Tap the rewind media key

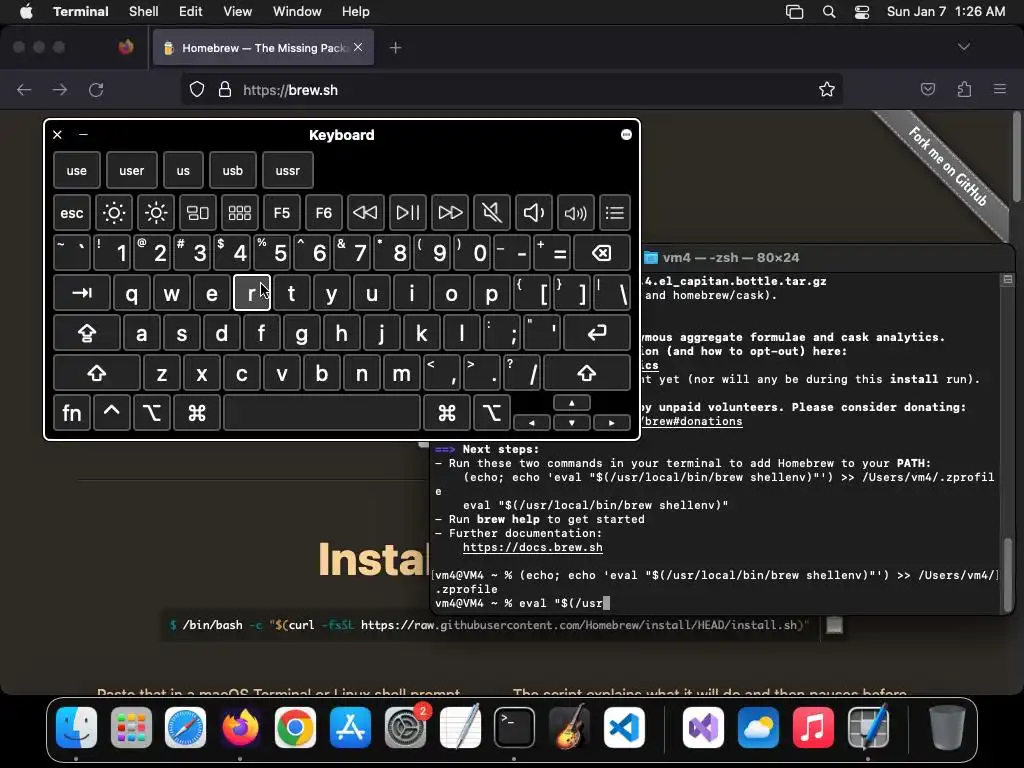click(365, 213)
